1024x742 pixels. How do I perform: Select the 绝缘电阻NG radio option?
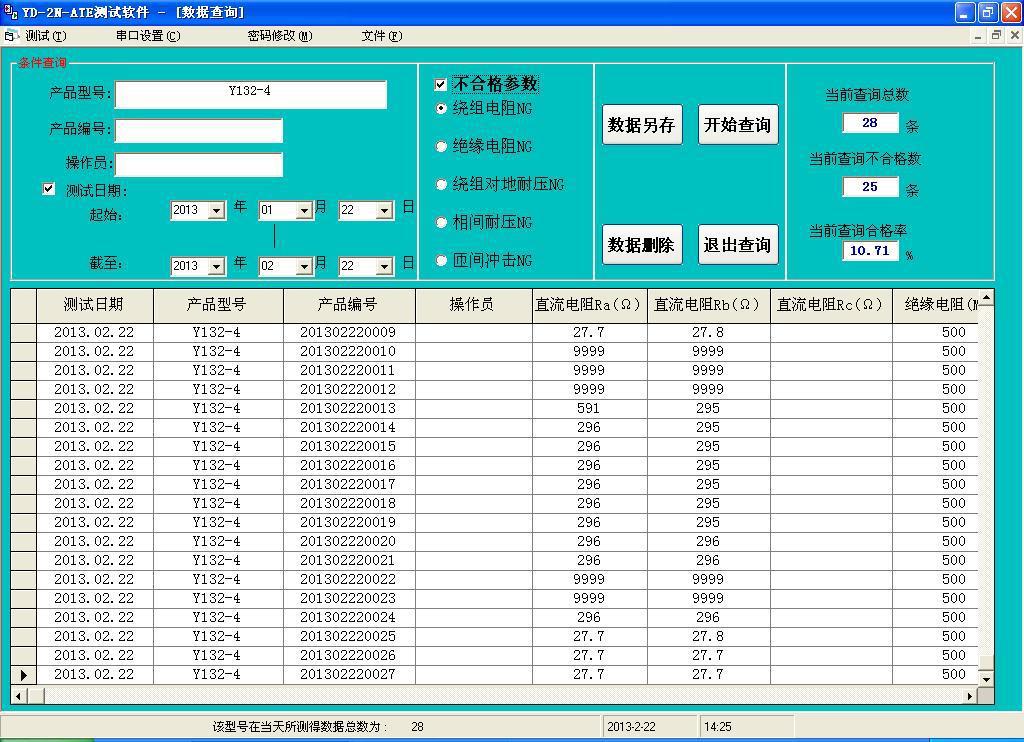441,147
